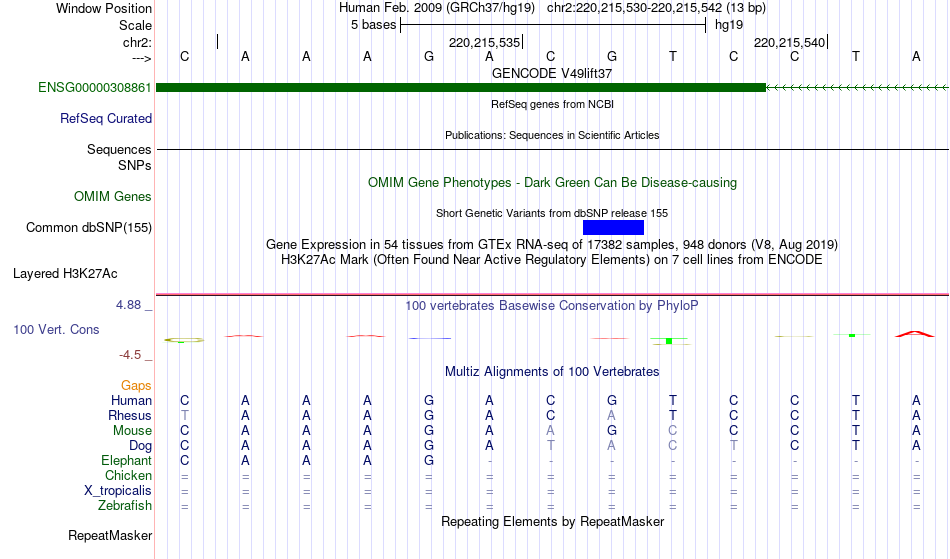Click the Sequences SNPs track label
The image size is (950, 559).
pyautogui.click(x=119, y=157)
